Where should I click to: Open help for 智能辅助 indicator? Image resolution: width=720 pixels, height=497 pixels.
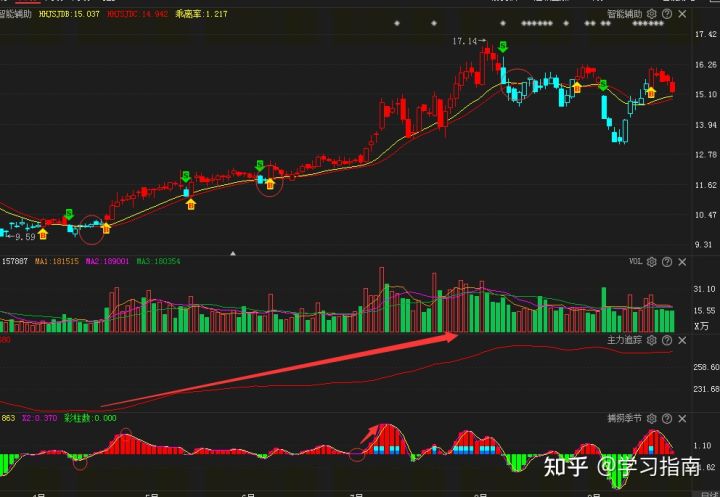[x=667, y=14]
